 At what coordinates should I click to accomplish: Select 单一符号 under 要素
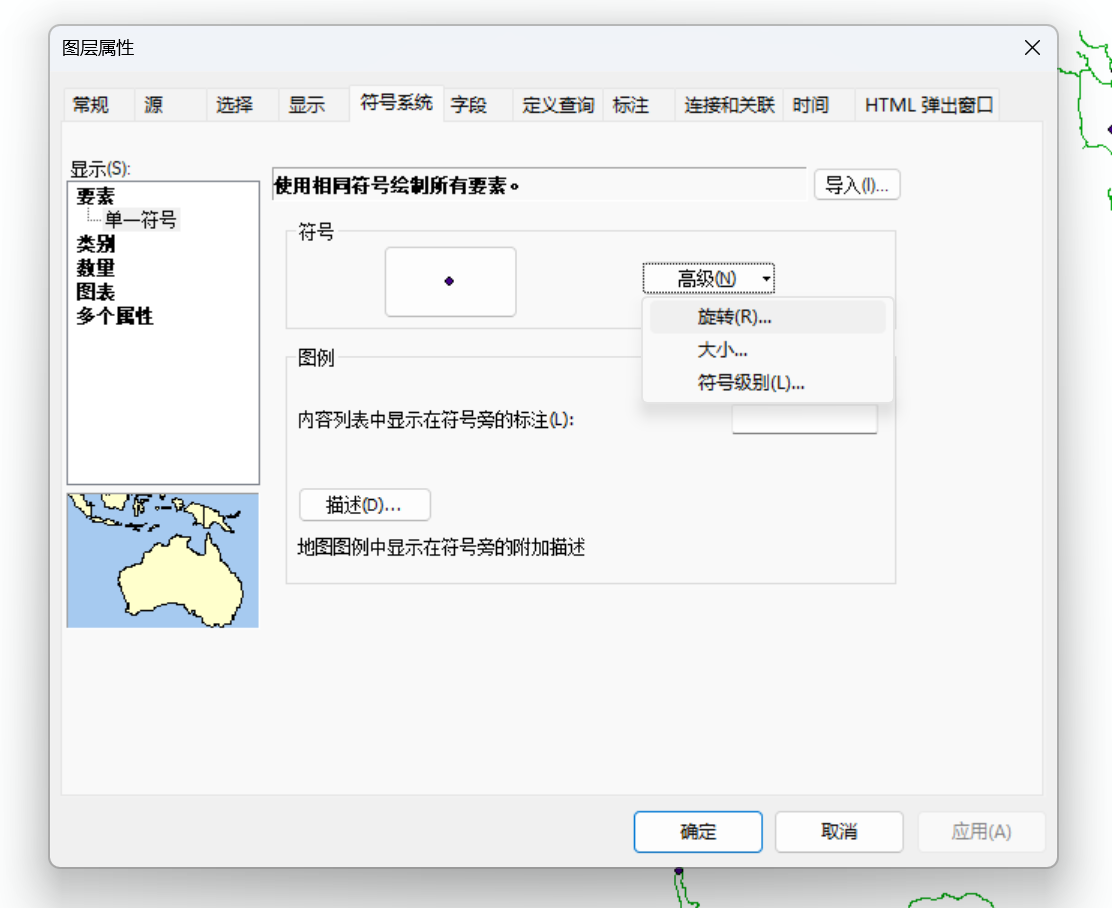140,220
